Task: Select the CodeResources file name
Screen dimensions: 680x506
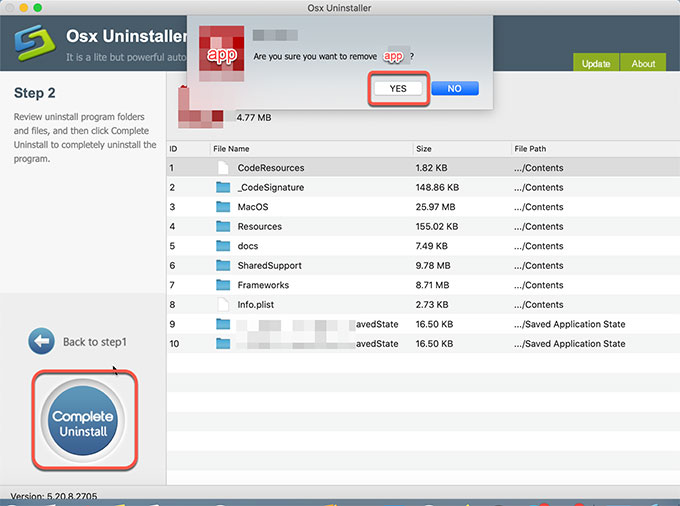Action: click(271, 168)
